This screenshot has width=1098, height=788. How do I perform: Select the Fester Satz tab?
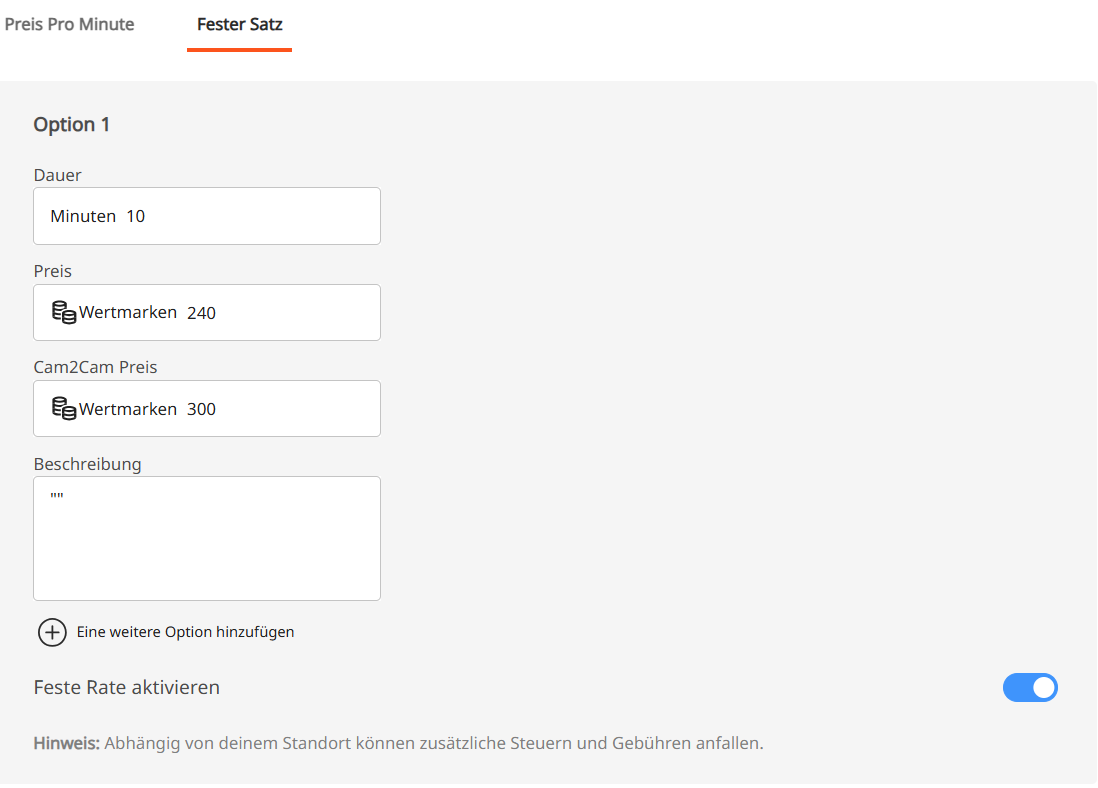point(240,25)
